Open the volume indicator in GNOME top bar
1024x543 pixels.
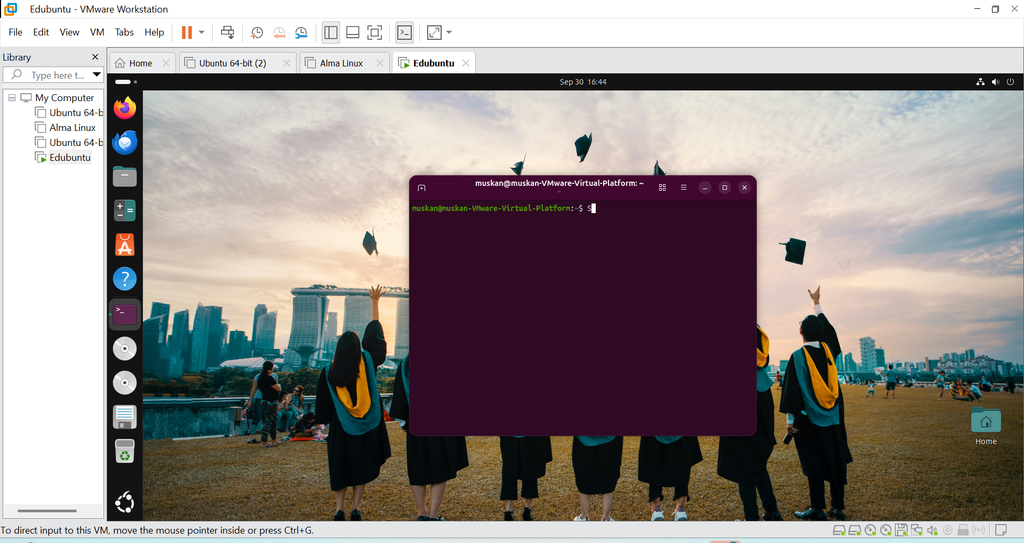tap(995, 82)
